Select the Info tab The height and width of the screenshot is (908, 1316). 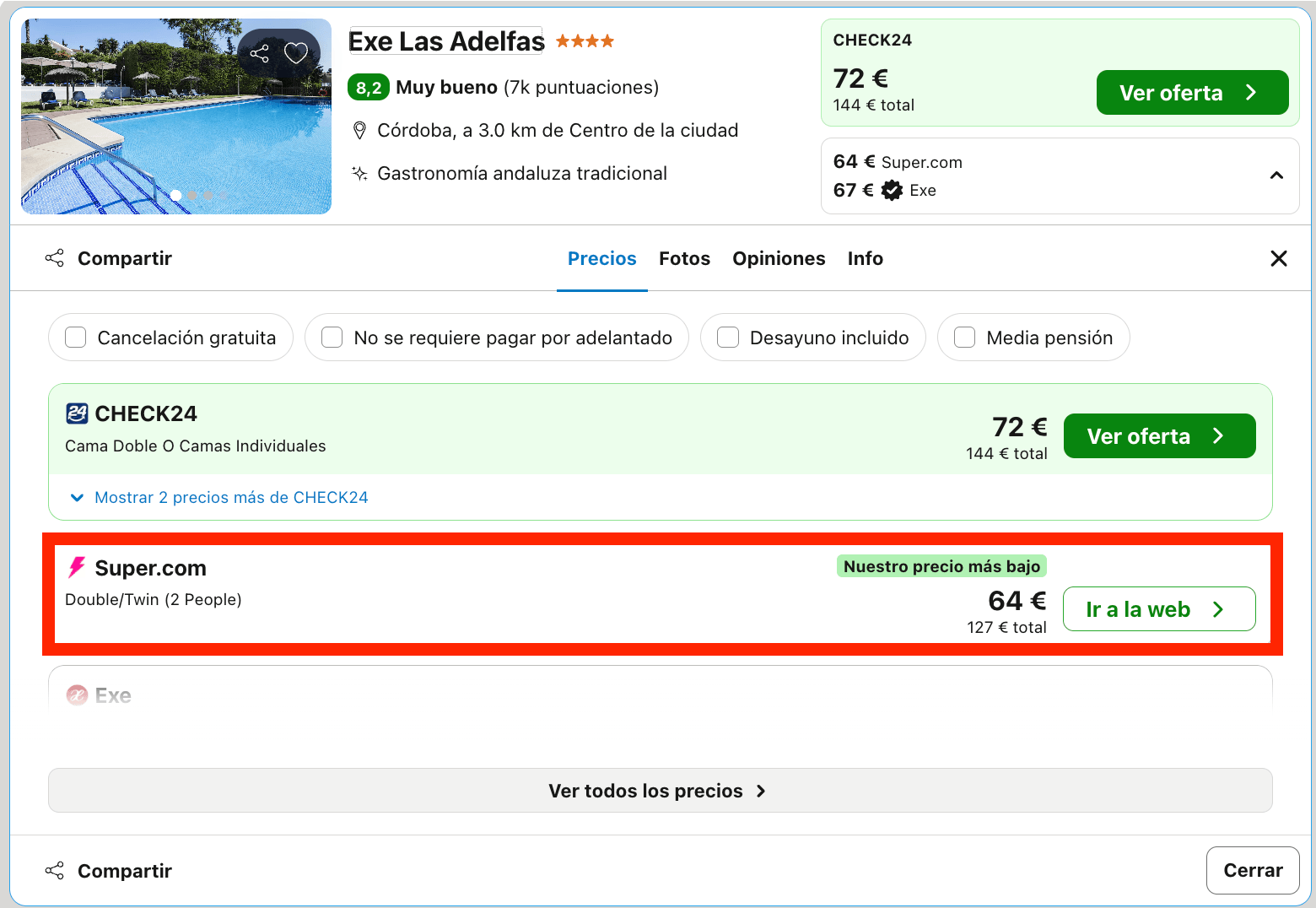tap(866, 258)
